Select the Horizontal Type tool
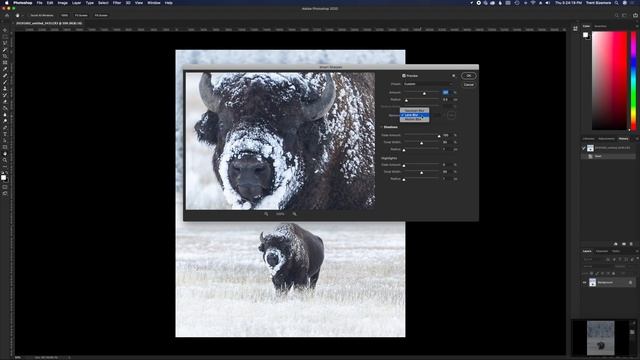The width and height of the screenshot is (640, 360). [5, 134]
